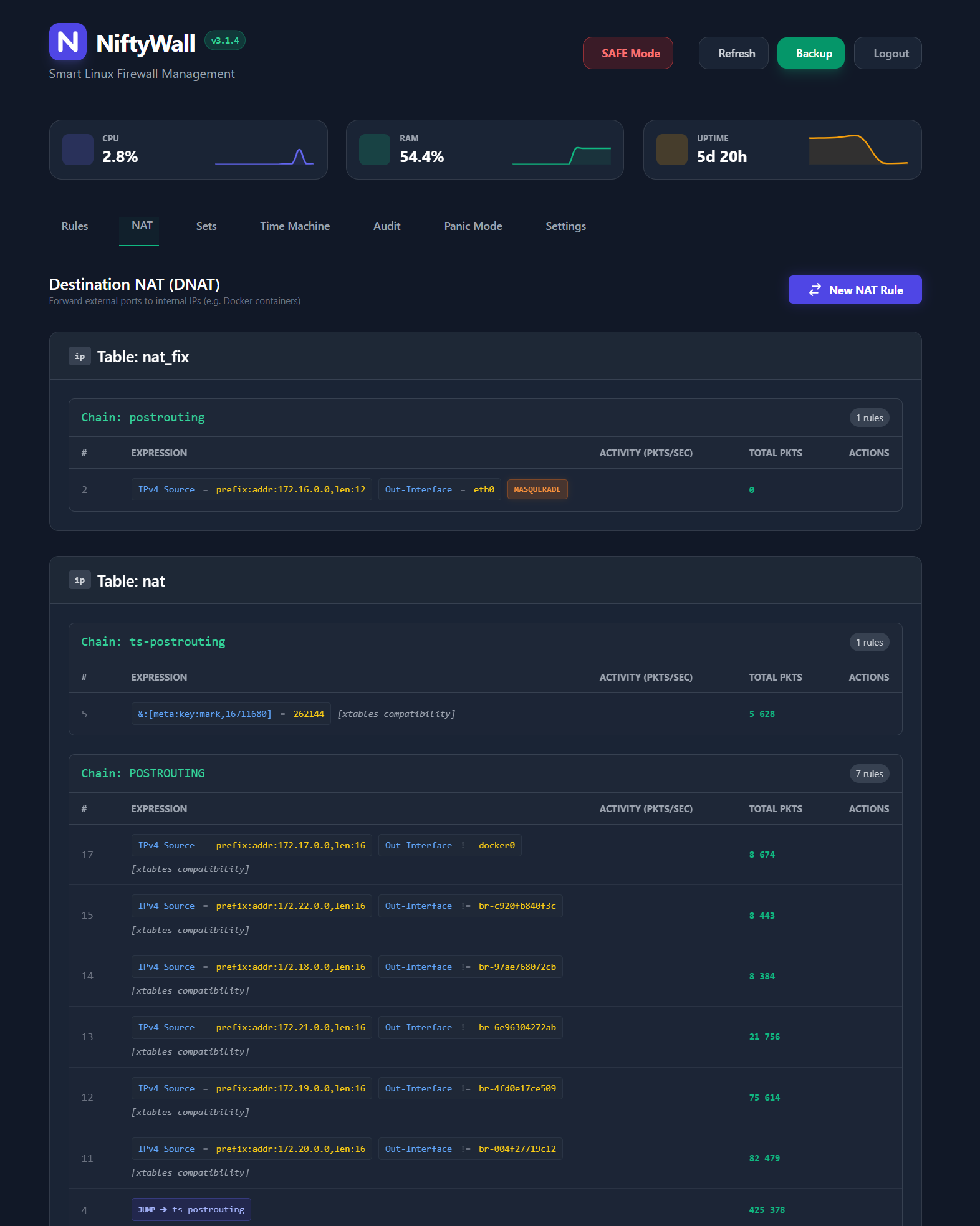Image resolution: width=980 pixels, height=1226 pixels.
Task: Click the Uptime stat icon square
Action: click(x=672, y=150)
